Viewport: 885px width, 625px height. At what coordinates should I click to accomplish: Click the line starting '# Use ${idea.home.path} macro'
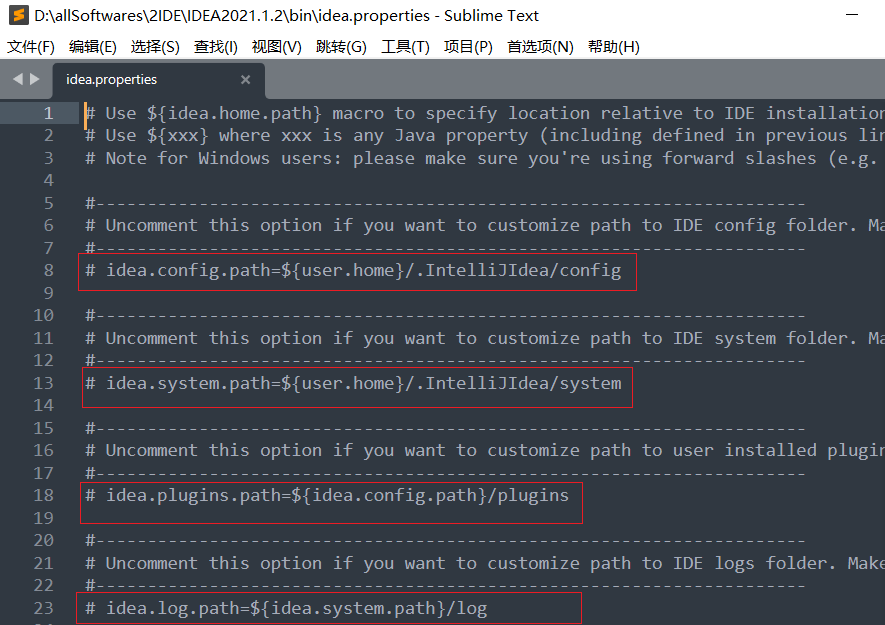(x=485, y=113)
